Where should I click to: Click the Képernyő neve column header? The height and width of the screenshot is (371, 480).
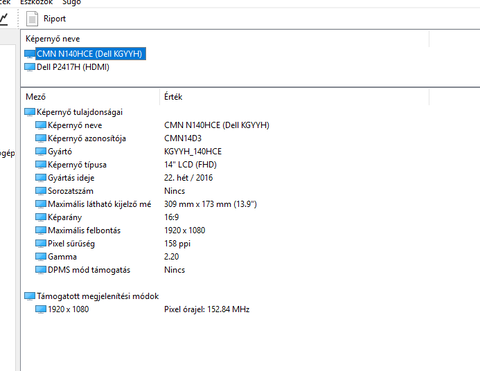tap(53, 39)
